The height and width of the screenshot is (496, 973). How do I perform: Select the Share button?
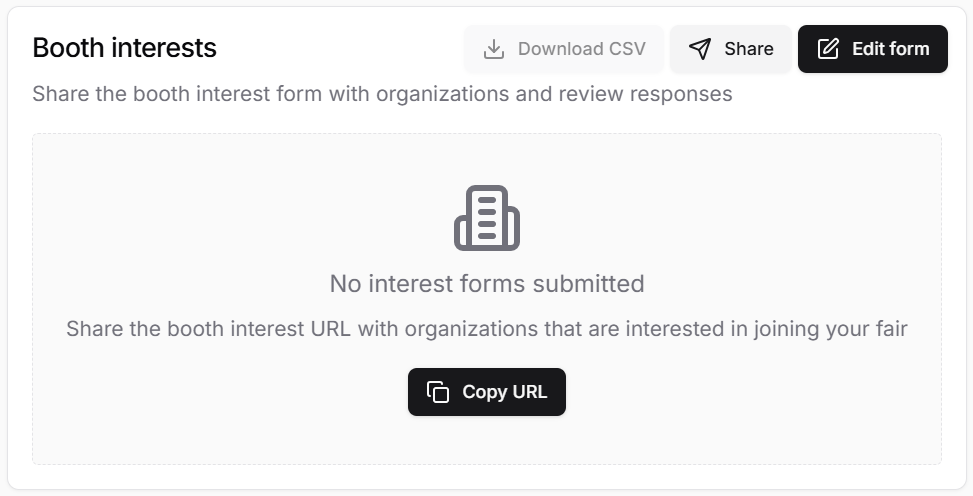click(x=730, y=49)
